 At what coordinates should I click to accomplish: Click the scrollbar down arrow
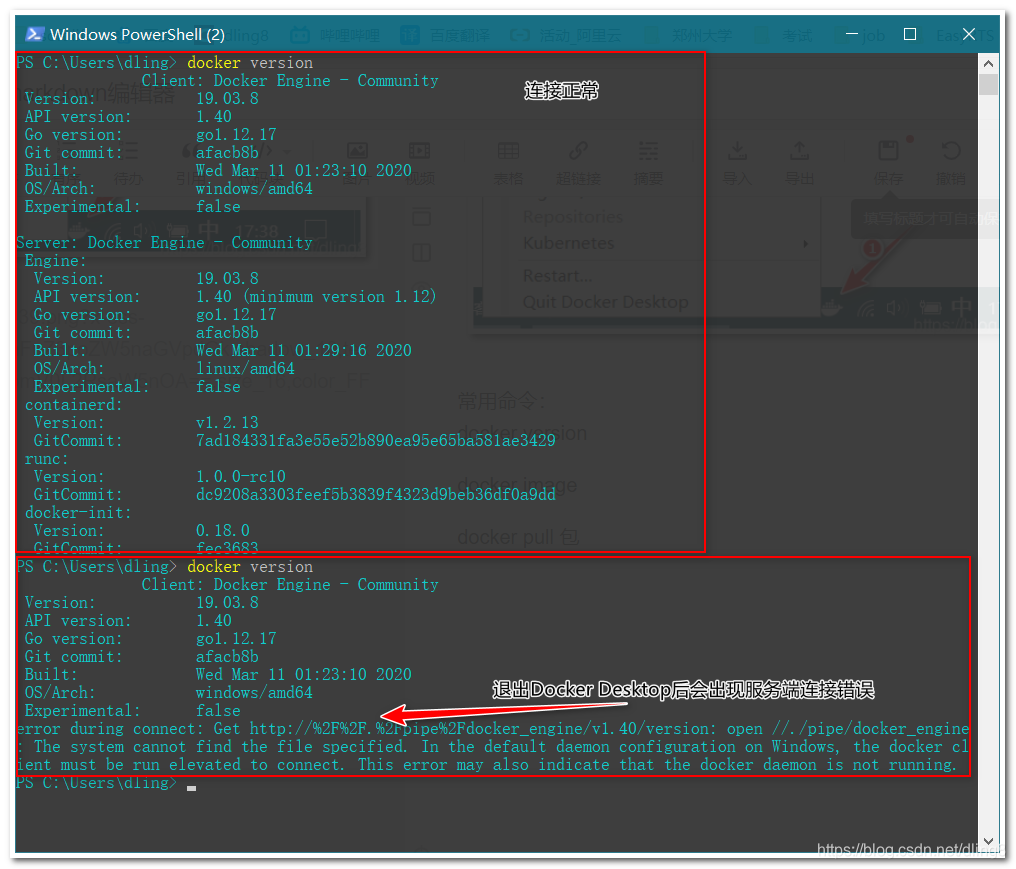tap(987, 841)
